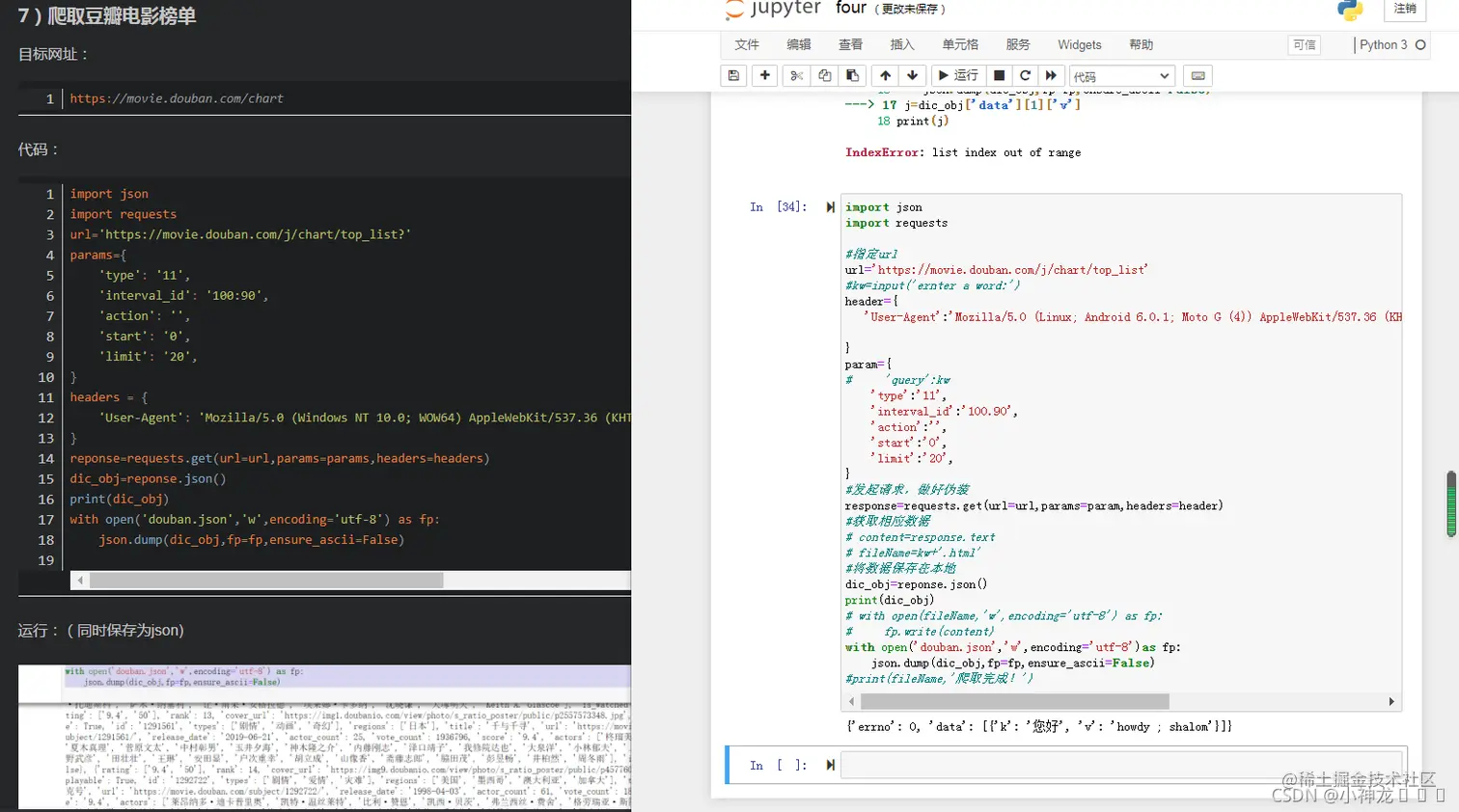Save notebook with the floppy disk icon
Image resolution: width=1459 pixels, height=812 pixels.
(x=733, y=75)
